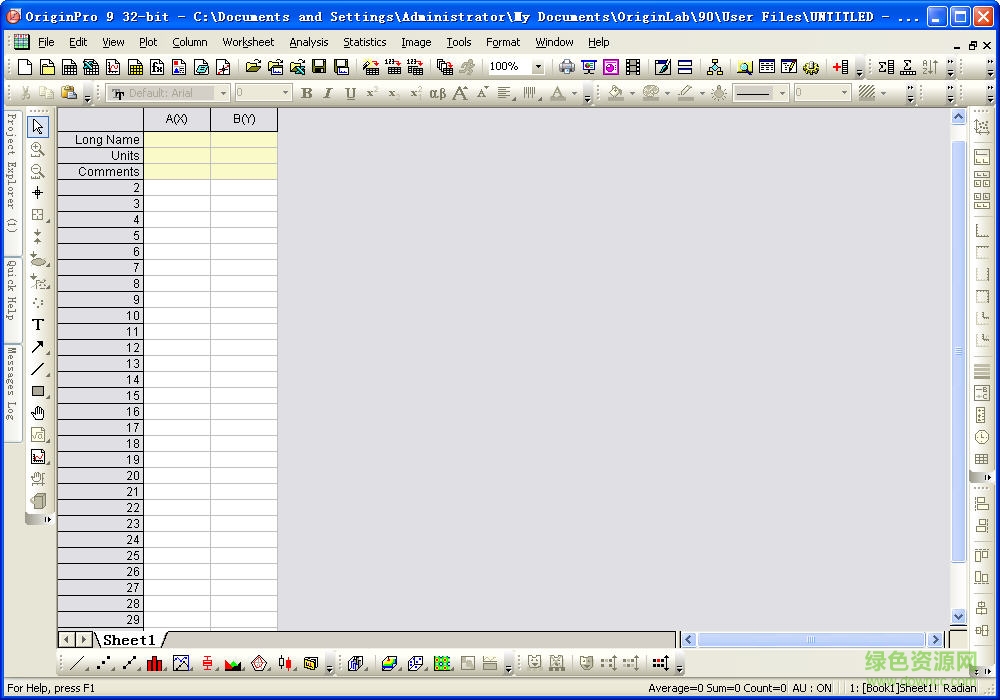Select the Hand panning tool

tap(37, 411)
